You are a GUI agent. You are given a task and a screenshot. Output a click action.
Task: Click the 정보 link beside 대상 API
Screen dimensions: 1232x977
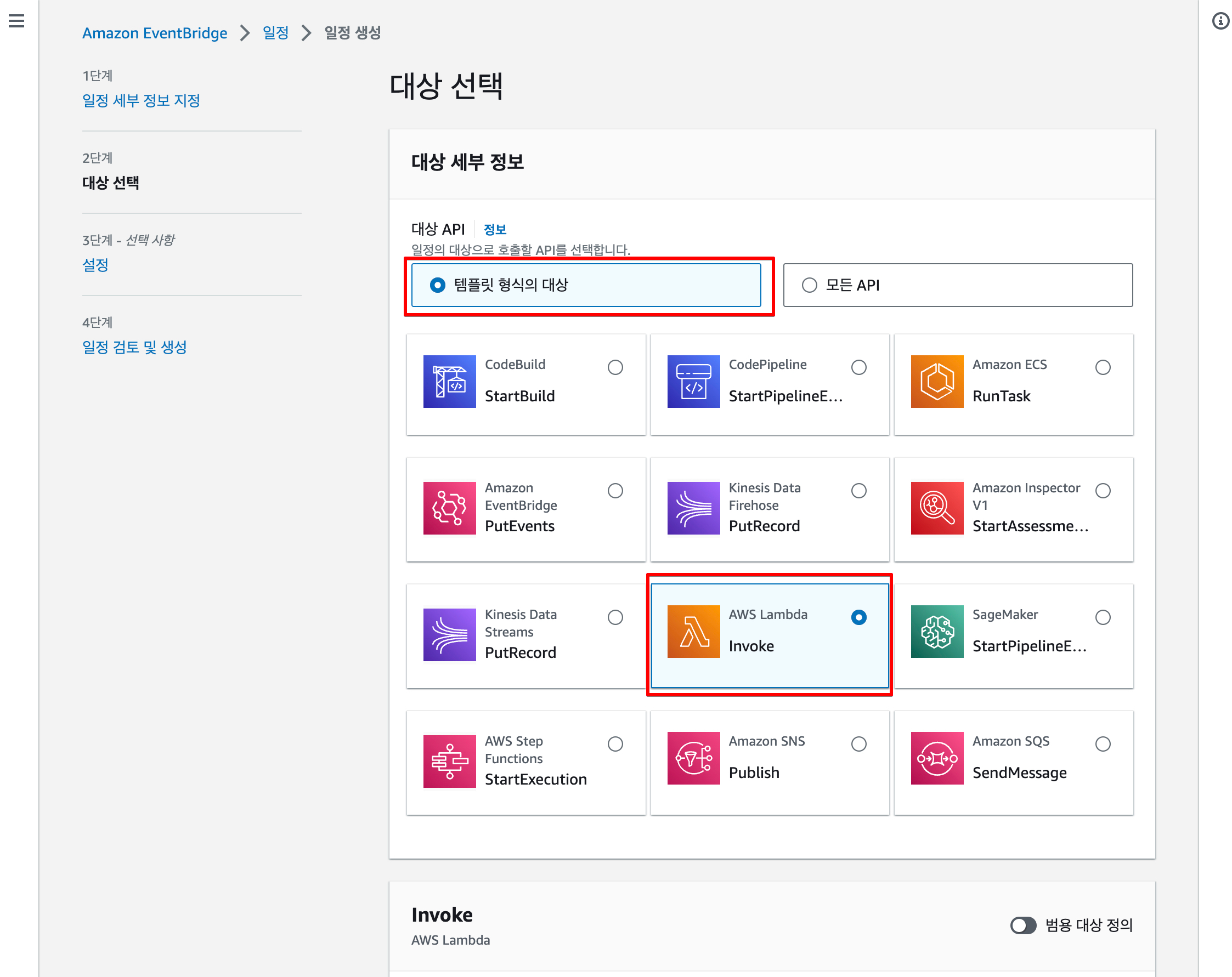(x=494, y=230)
